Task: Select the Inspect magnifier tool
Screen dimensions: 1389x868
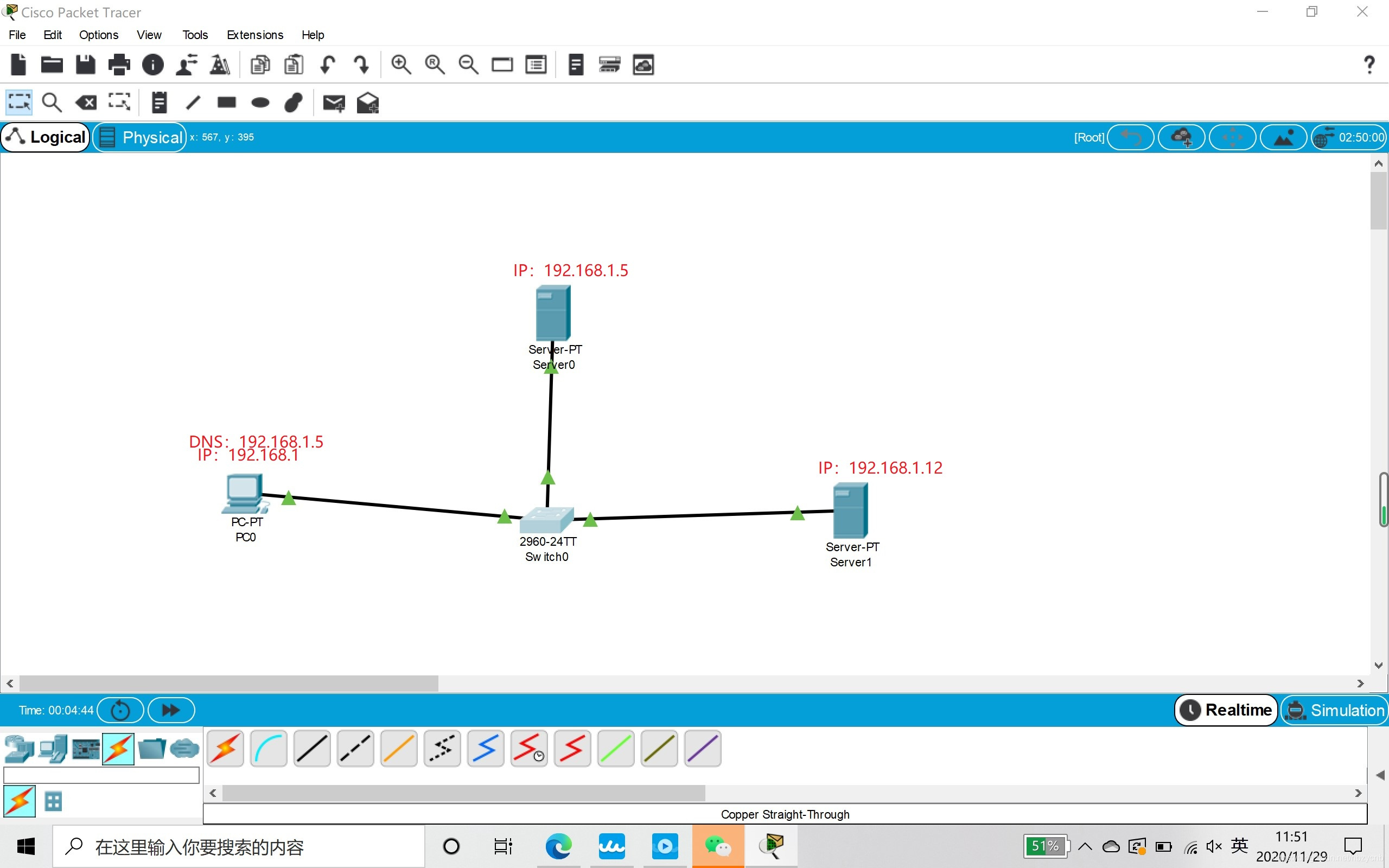Action: [52, 103]
